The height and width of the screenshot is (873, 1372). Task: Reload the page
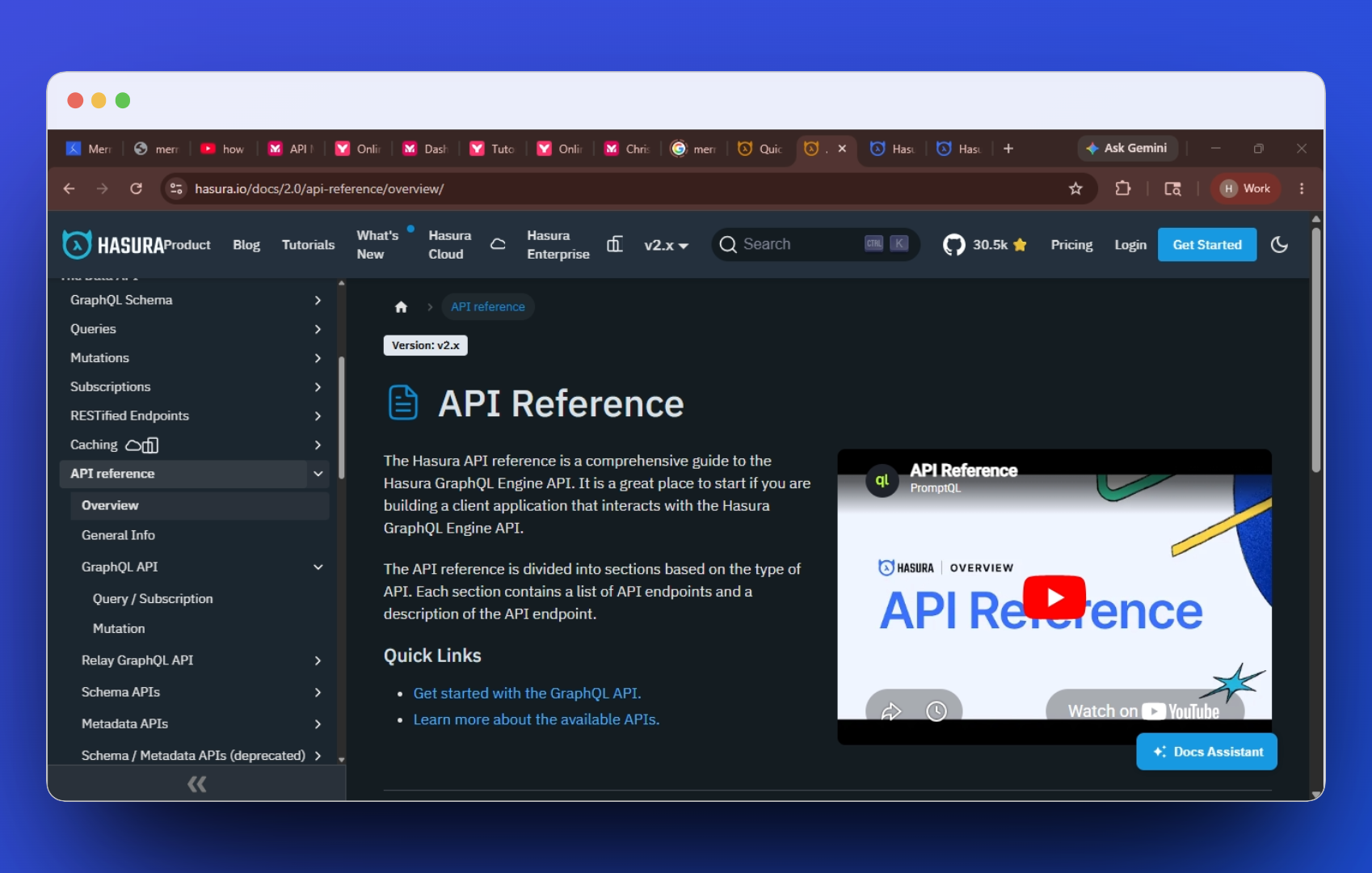click(136, 188)
